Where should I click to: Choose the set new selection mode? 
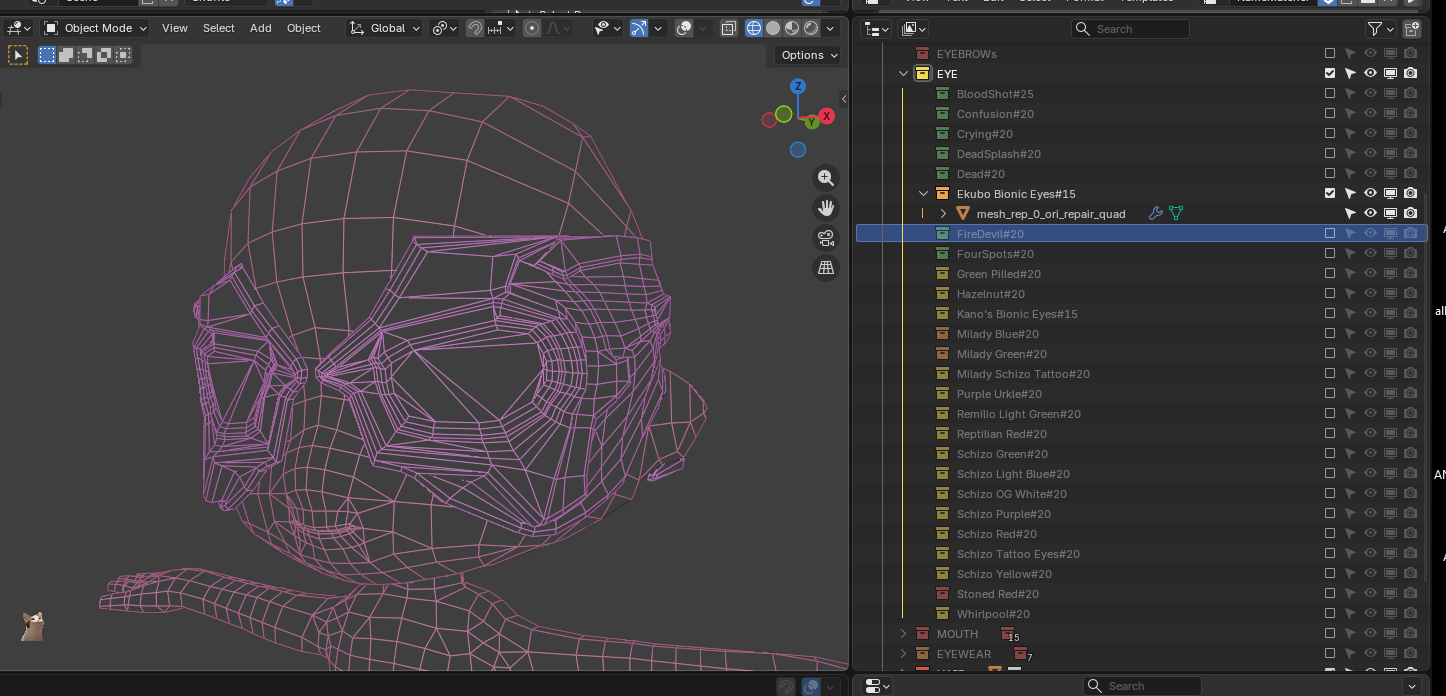47,55
